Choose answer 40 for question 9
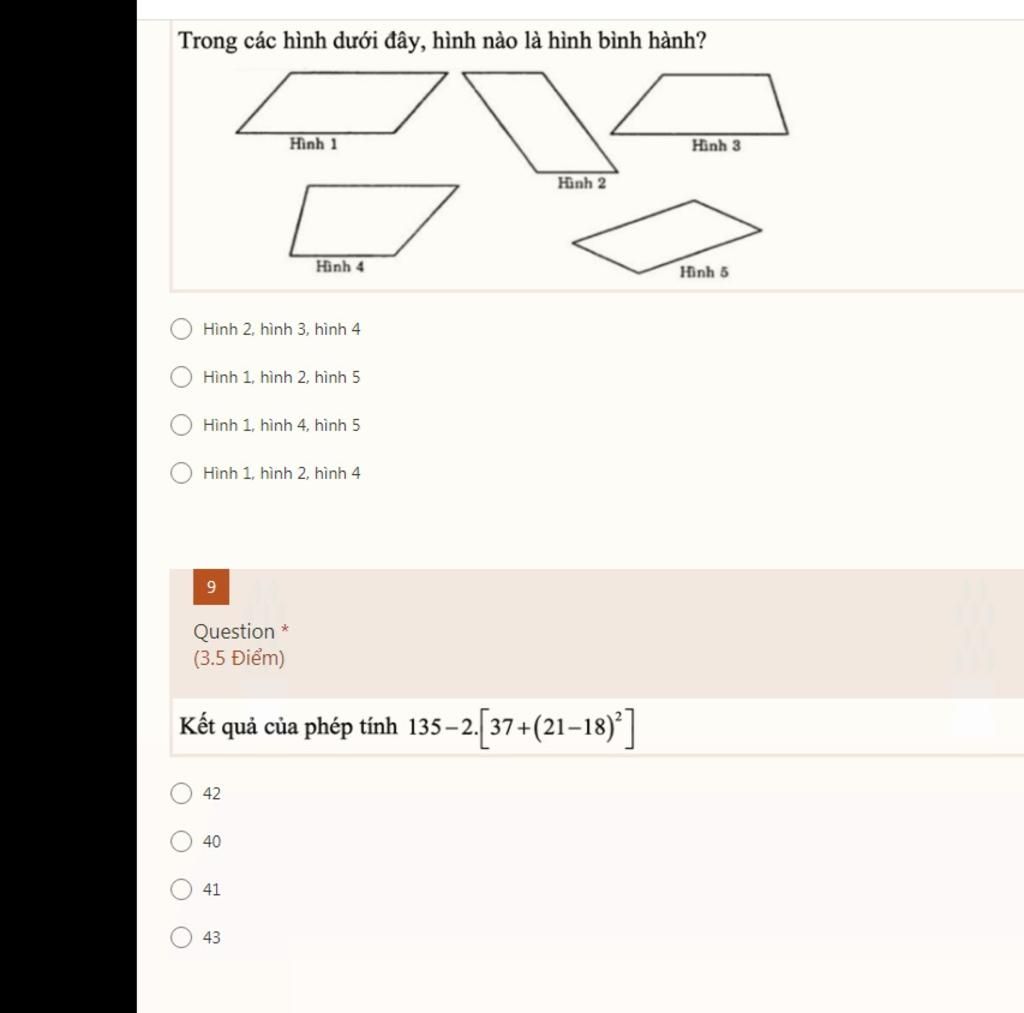 [x=181, y=841]
